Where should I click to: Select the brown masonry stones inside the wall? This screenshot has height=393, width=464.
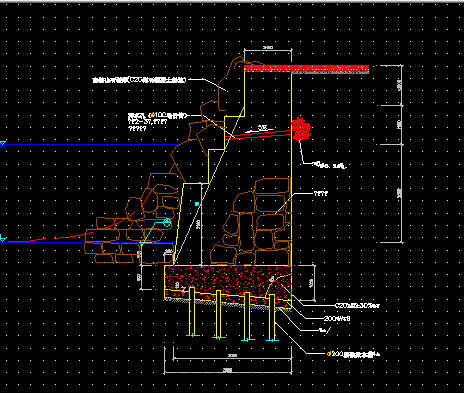click(x=250, y=222)
